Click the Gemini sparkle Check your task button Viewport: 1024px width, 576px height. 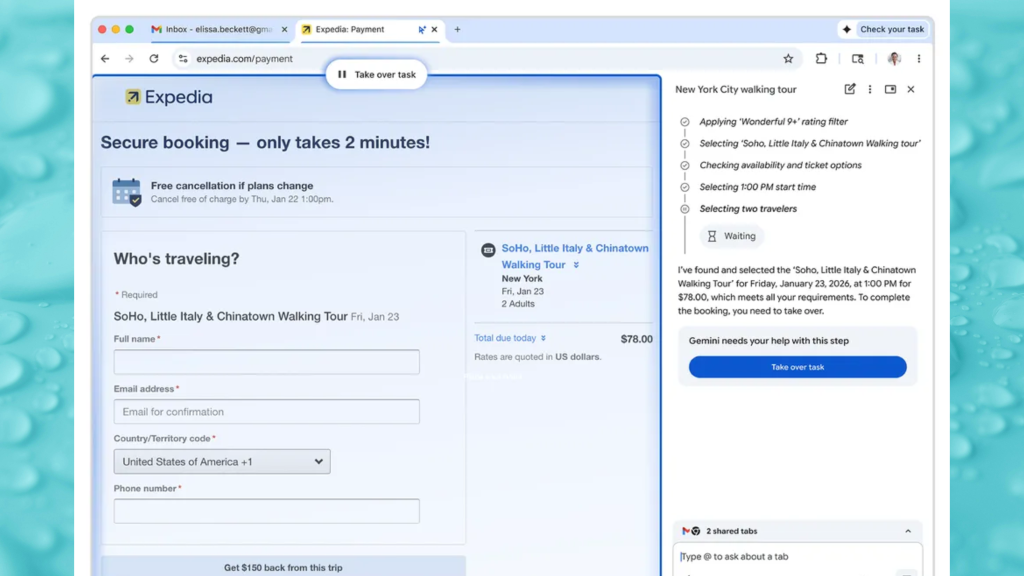(884, 29)
